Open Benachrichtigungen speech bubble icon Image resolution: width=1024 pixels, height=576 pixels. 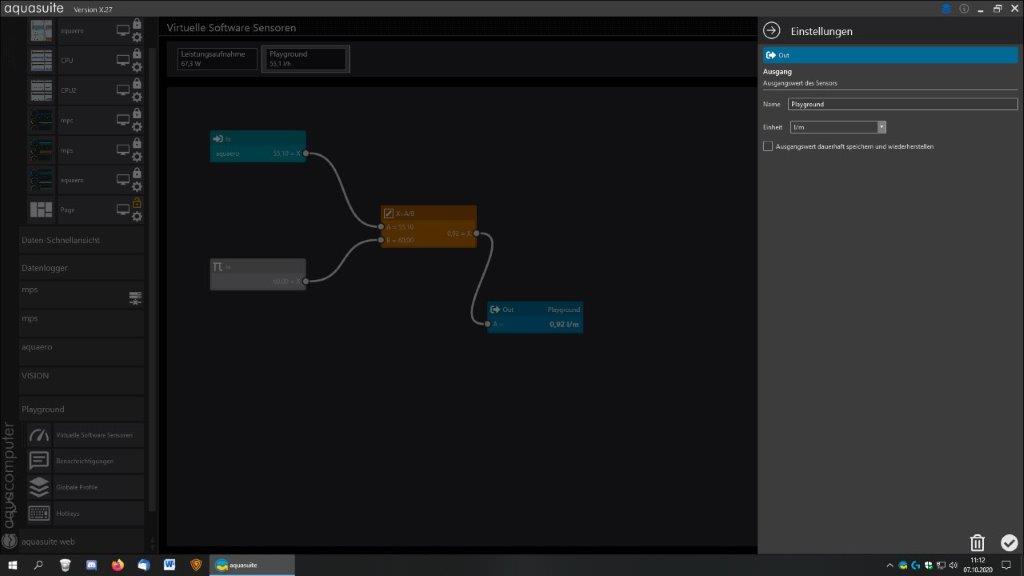pyautogui.click(x=39, y=461)
